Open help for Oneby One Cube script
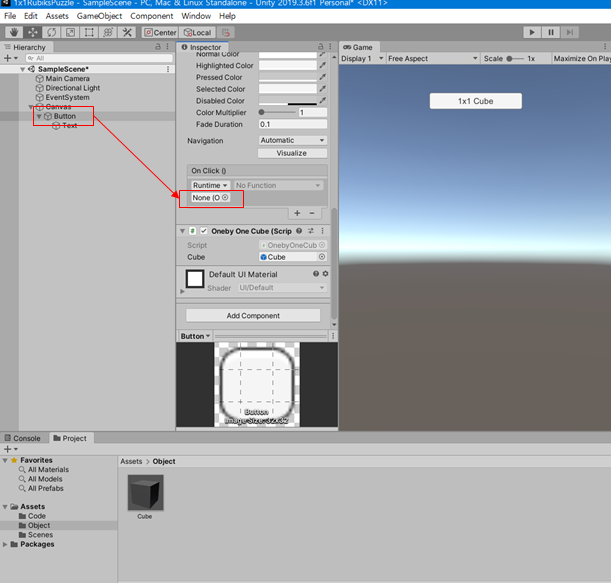Viewport: 611px width, 583px height. coord(299,231)
